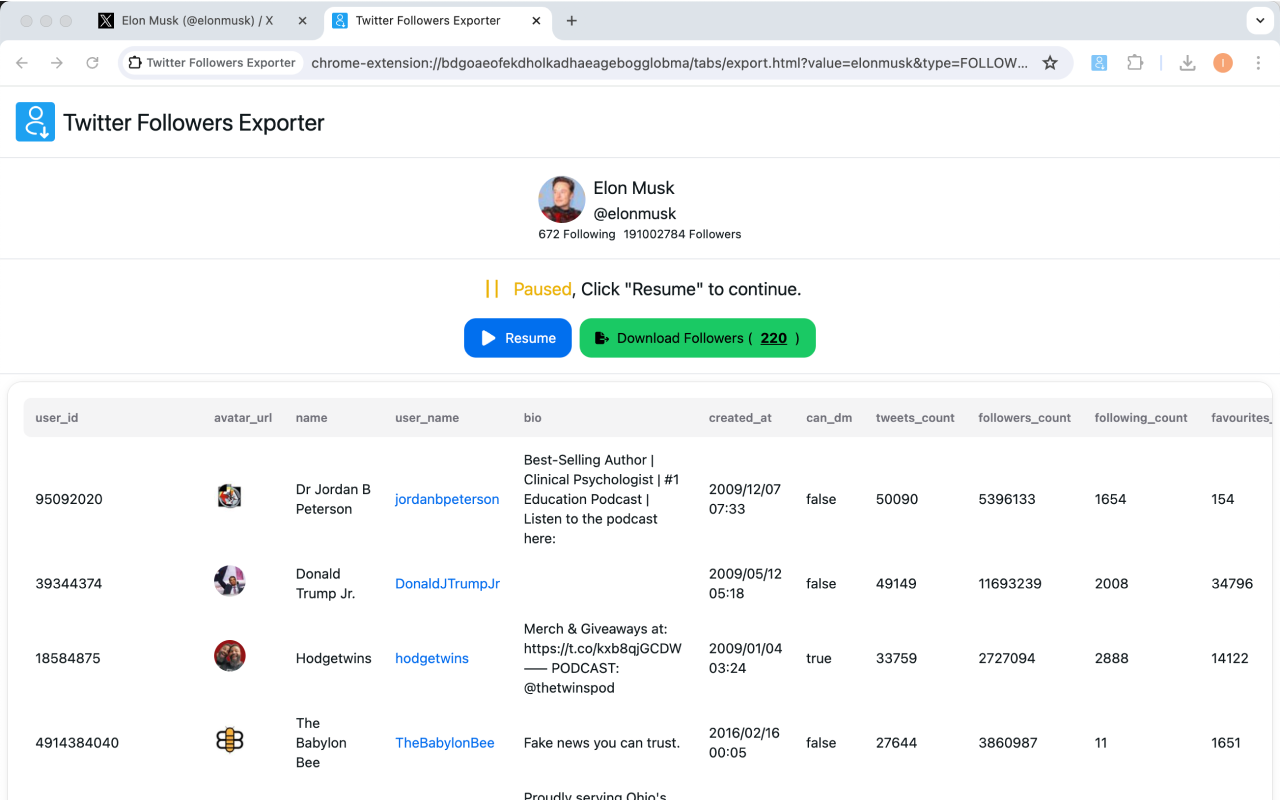This screenshot has height=800, width=1280.
Task: Click the green export icon on Download Followers
Action: tap(600, 338)
